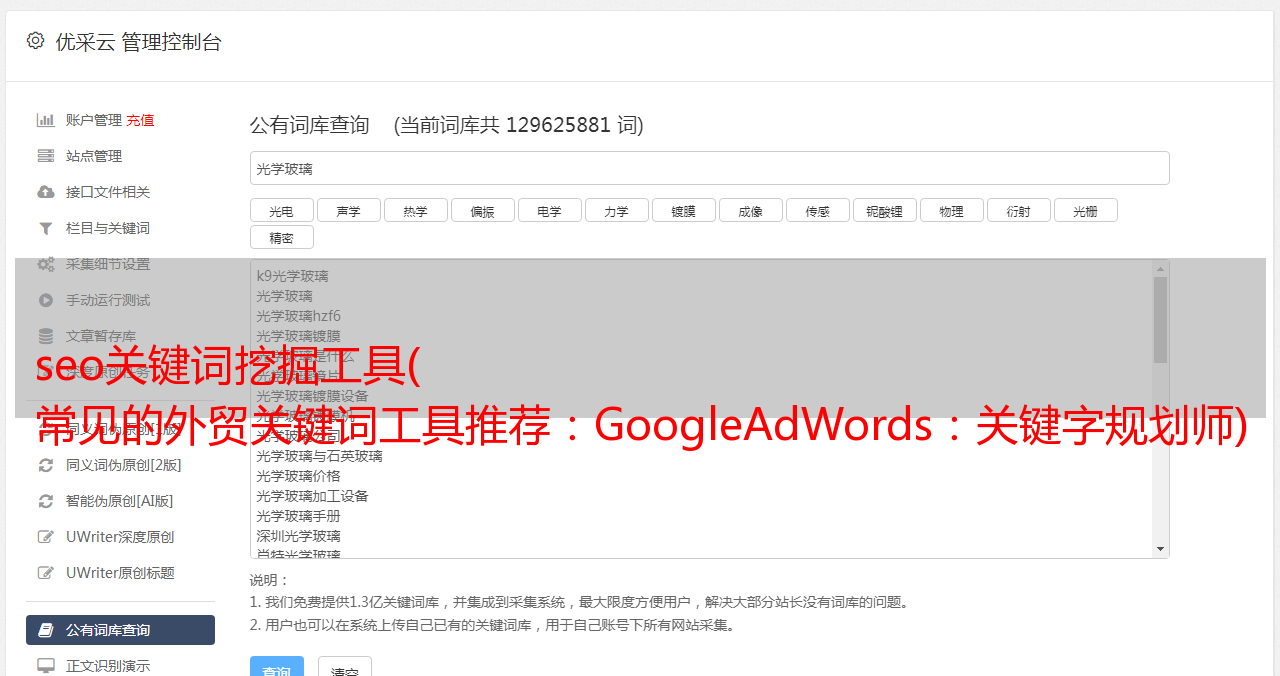1280x676 pixels.
Task: Select the 声学 tag button
Action: point(348,210)
